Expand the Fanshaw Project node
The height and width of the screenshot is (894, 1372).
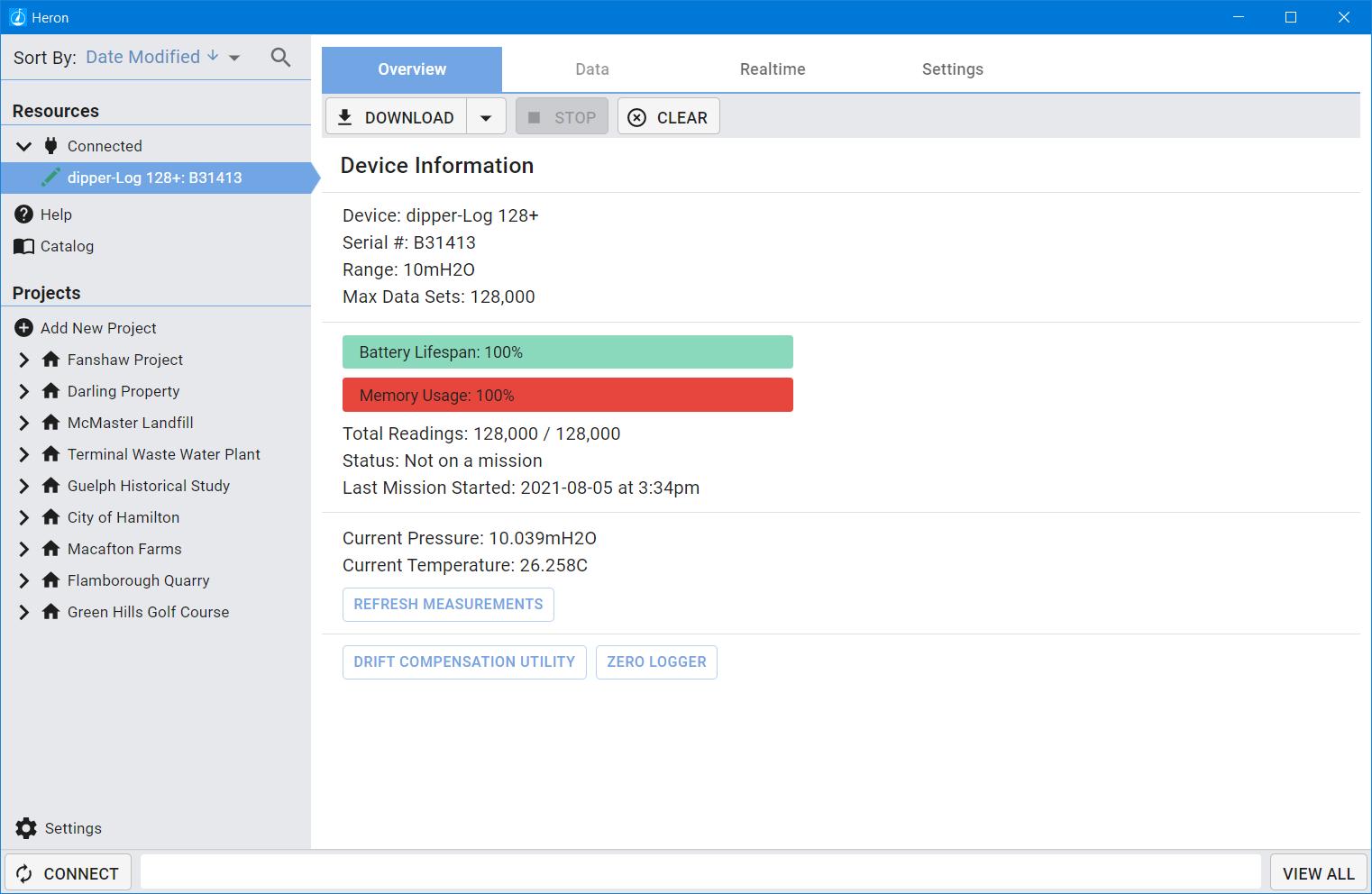[24, 360]
